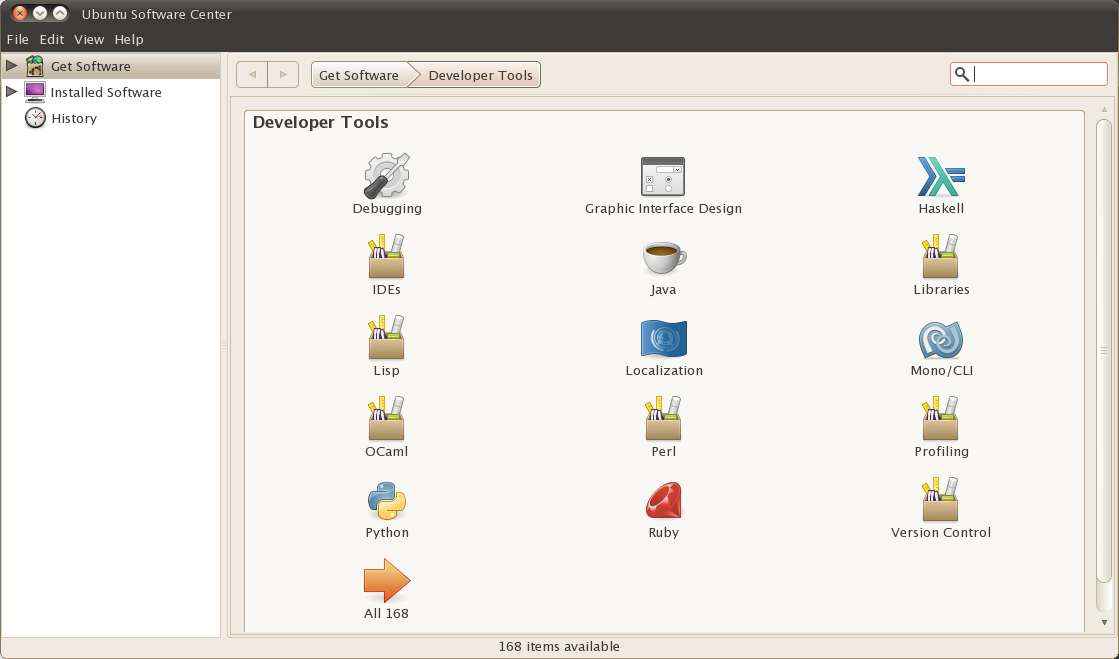The image size is (1119, 659).
Task: Click the History clock icon in sidebar
Action: 35,118
